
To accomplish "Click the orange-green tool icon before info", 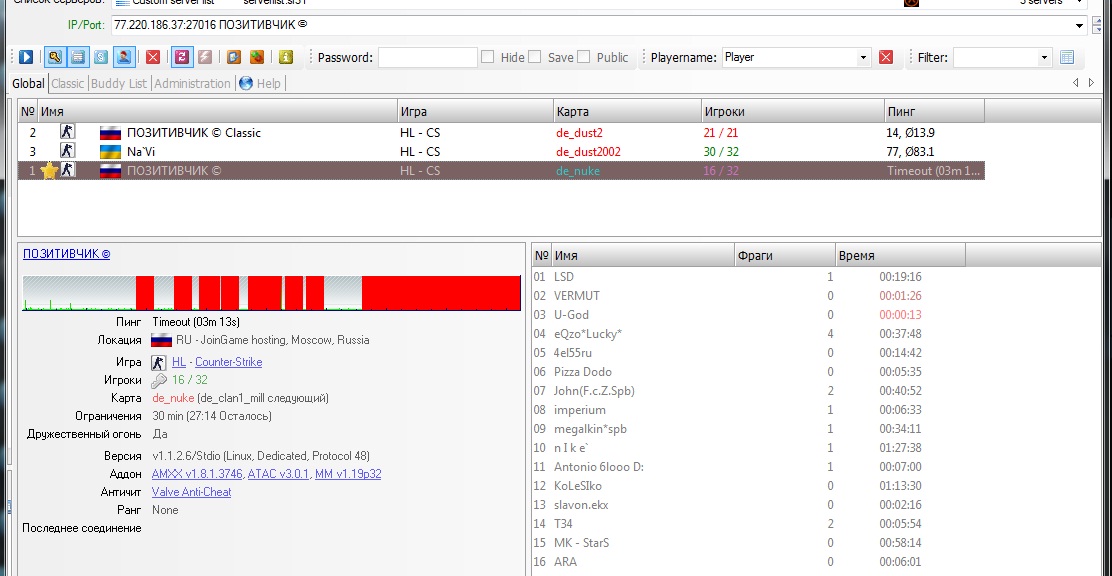I will pyautogui.click(x=256, y=57).
